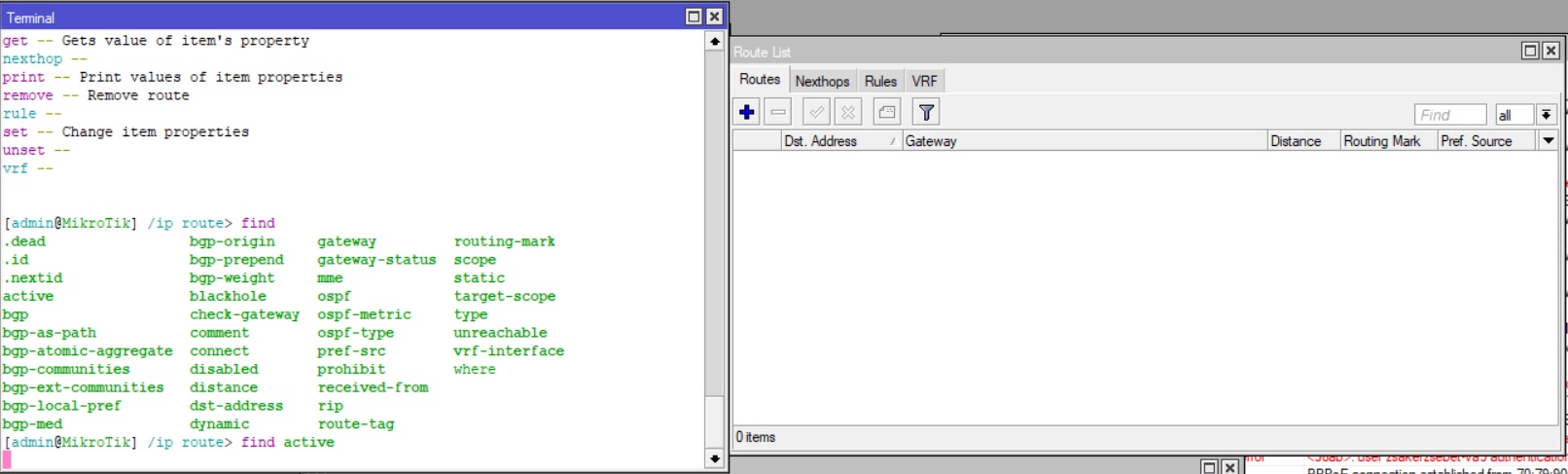Click 'bgp-atomic-aggregate' in terminal output
The width and height of the screenshot is (1568, 474).
(x=88, y=351)
